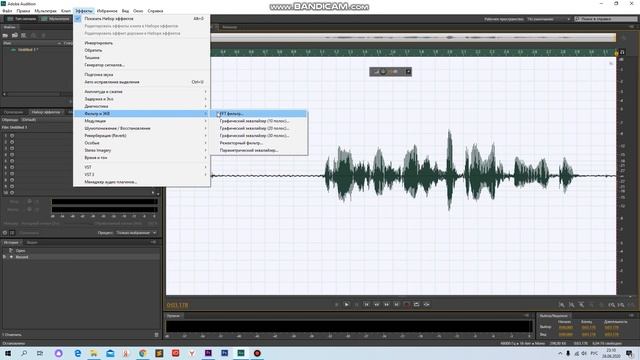Screen dimensions: 640x360
Task: Select Инвертировать in Effects menu
Action: [x=142, y=43]
